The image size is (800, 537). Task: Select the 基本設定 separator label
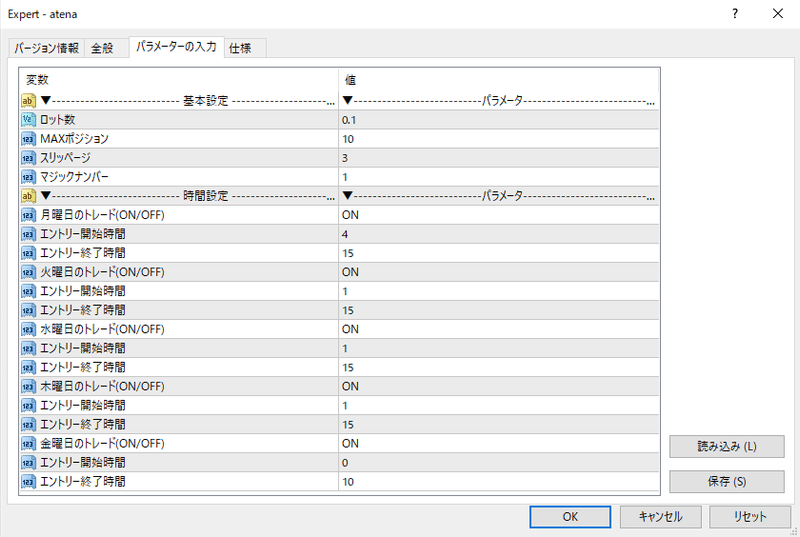(206, 101)
